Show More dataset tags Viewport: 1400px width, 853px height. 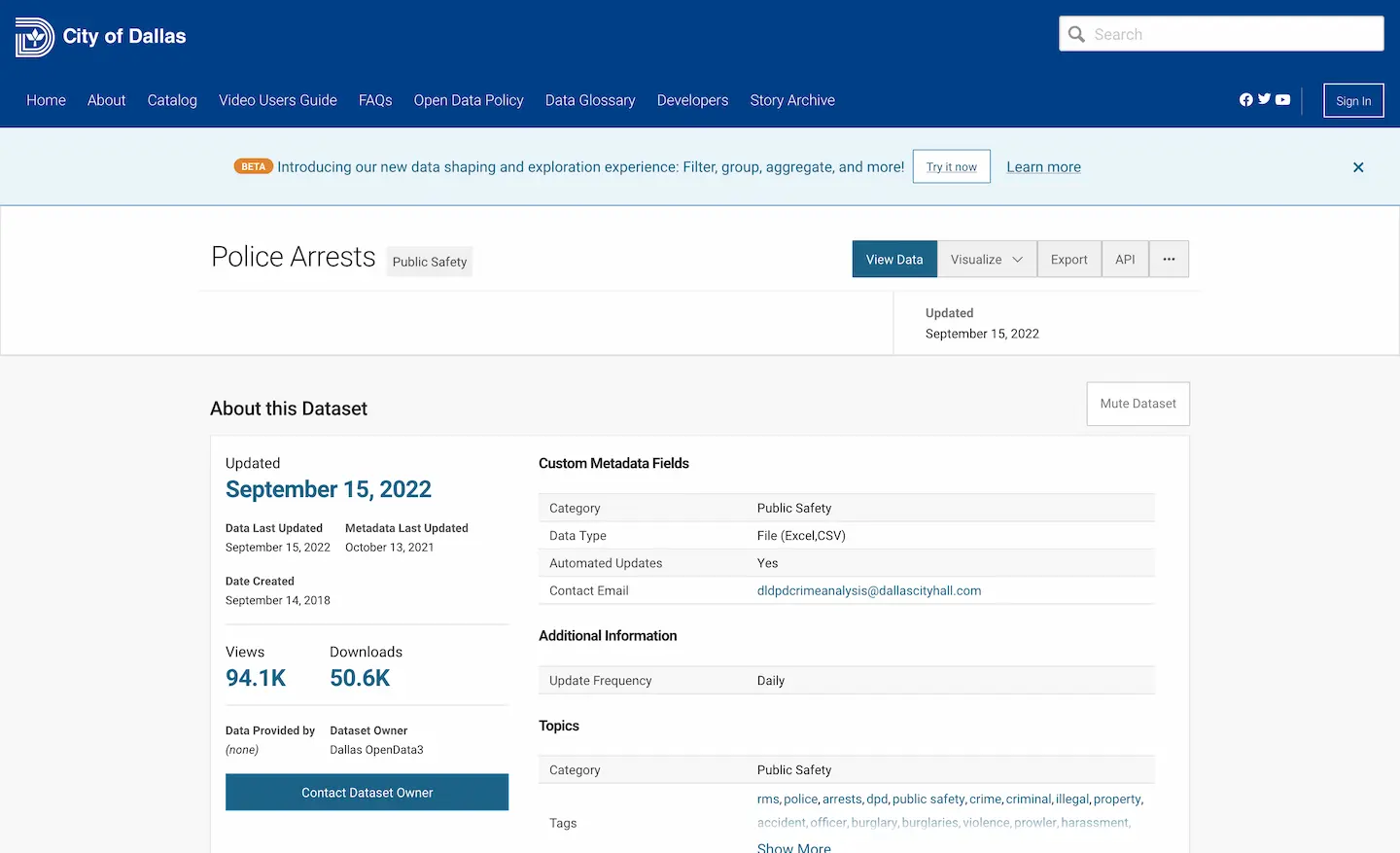click(x=793, y=846)
